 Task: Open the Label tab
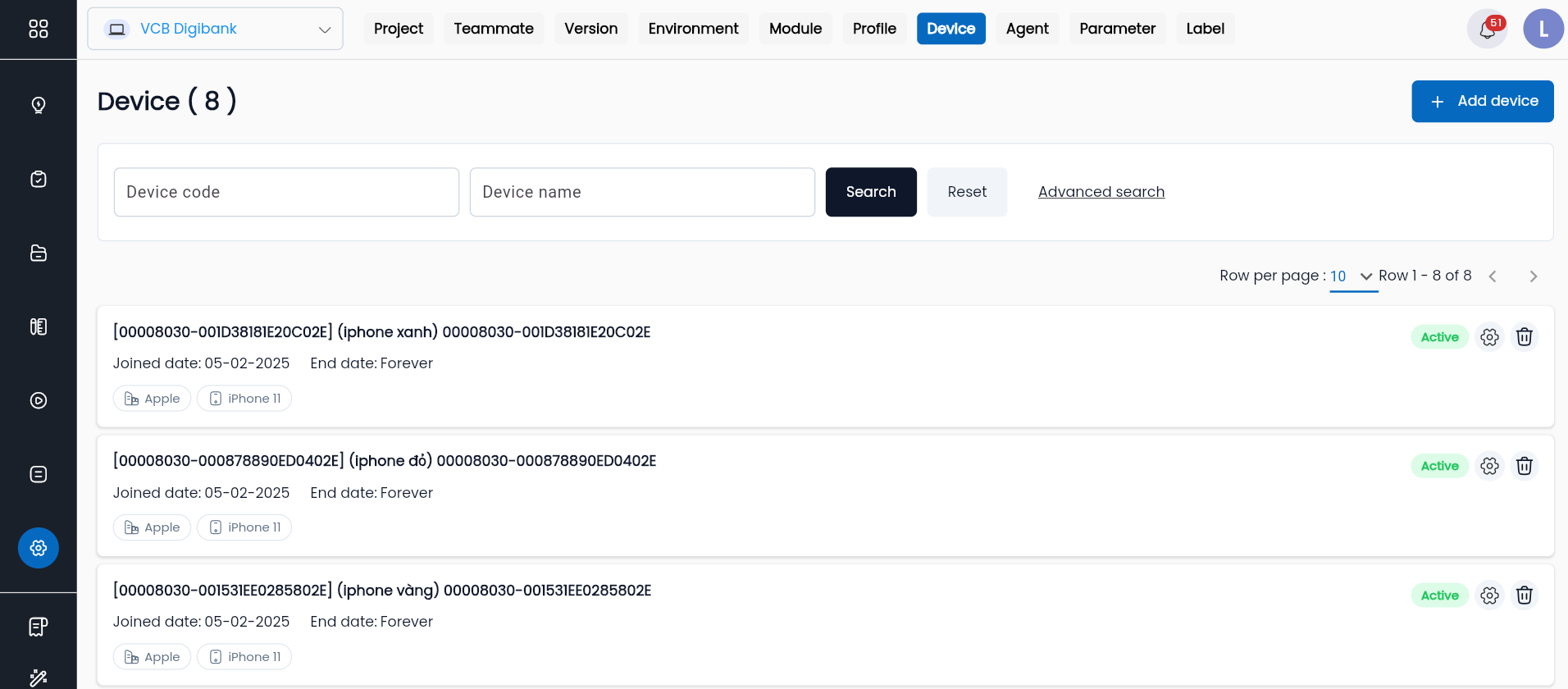coord(1206,29)
